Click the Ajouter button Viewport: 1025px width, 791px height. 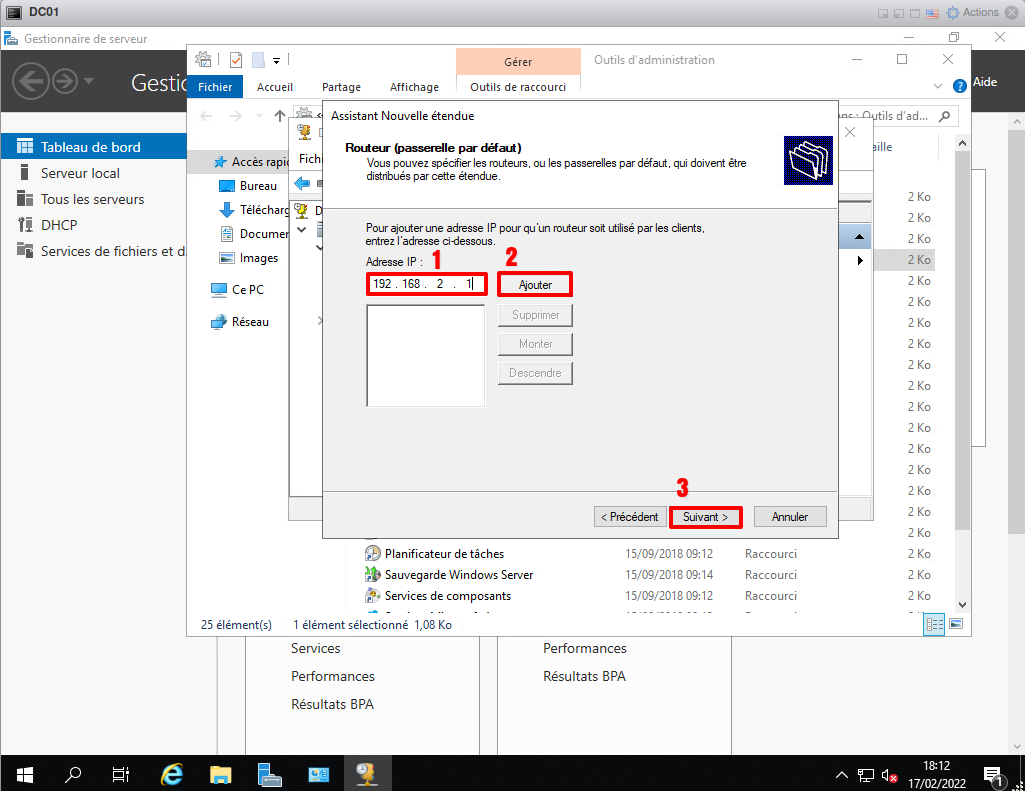click(535, 285)
